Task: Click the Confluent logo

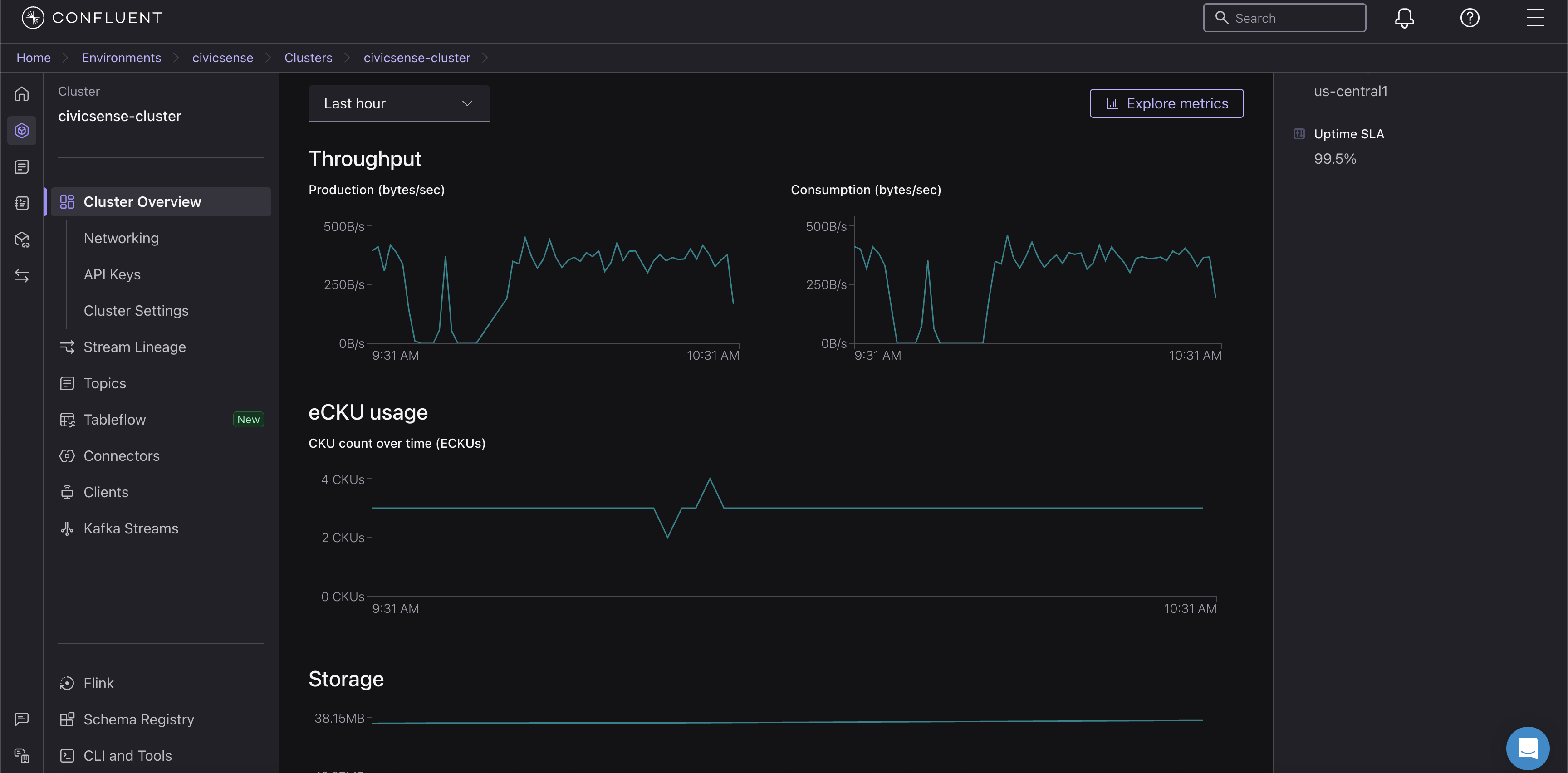Action: click(33, 18)
